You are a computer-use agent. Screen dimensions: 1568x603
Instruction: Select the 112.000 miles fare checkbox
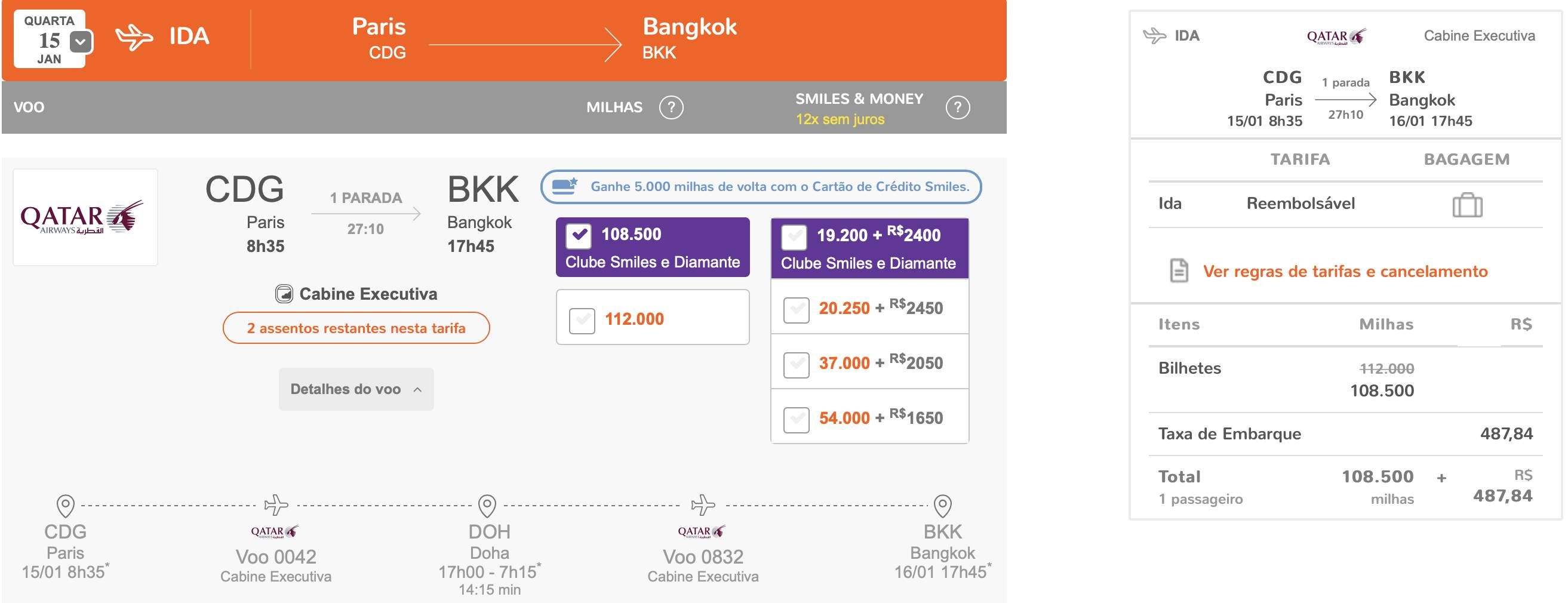pyautogui.click(x=582, y=320)
